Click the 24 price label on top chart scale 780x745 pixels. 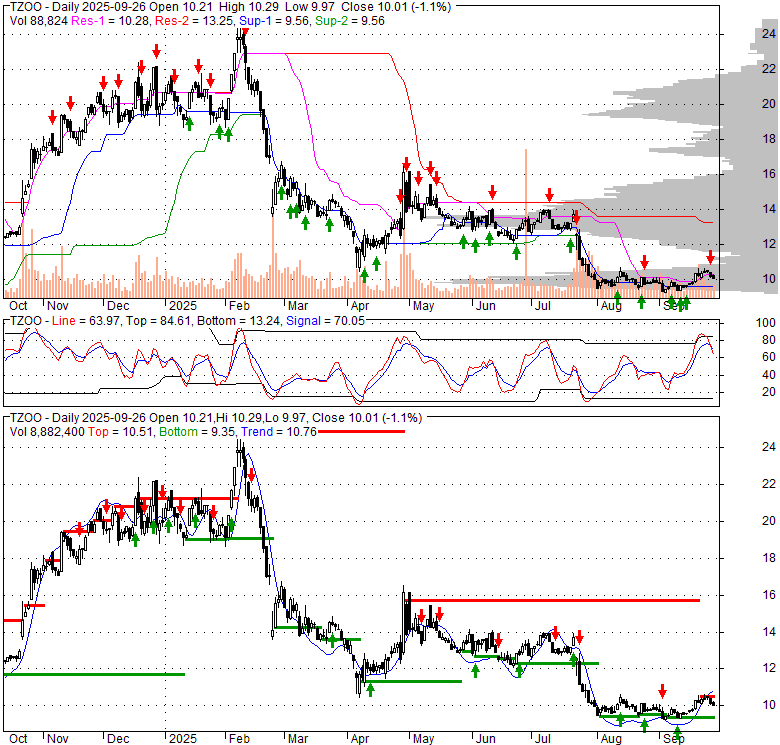coord(769,34)
